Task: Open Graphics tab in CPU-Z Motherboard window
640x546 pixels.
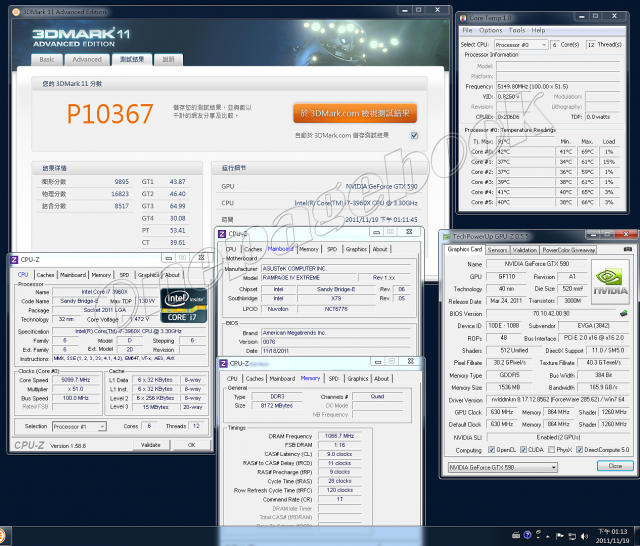Action: pos(356,249)
